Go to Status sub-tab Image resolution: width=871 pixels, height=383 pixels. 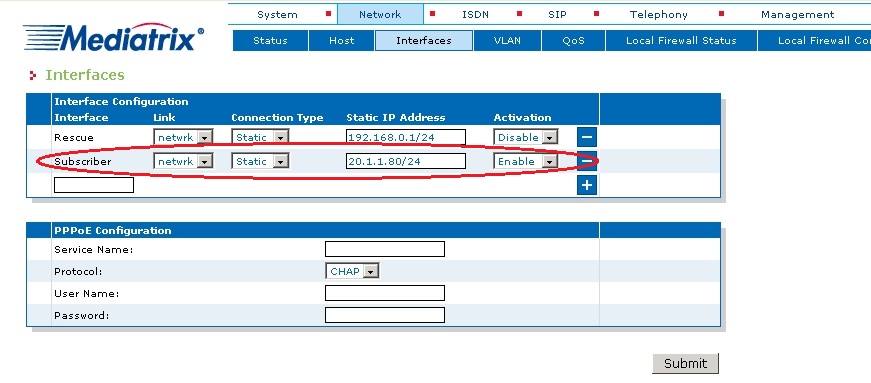271,41
